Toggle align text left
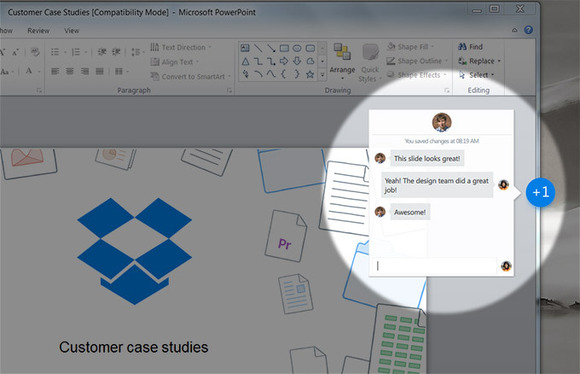The width and height of the screenshot is (580, 374). point(55,71)
